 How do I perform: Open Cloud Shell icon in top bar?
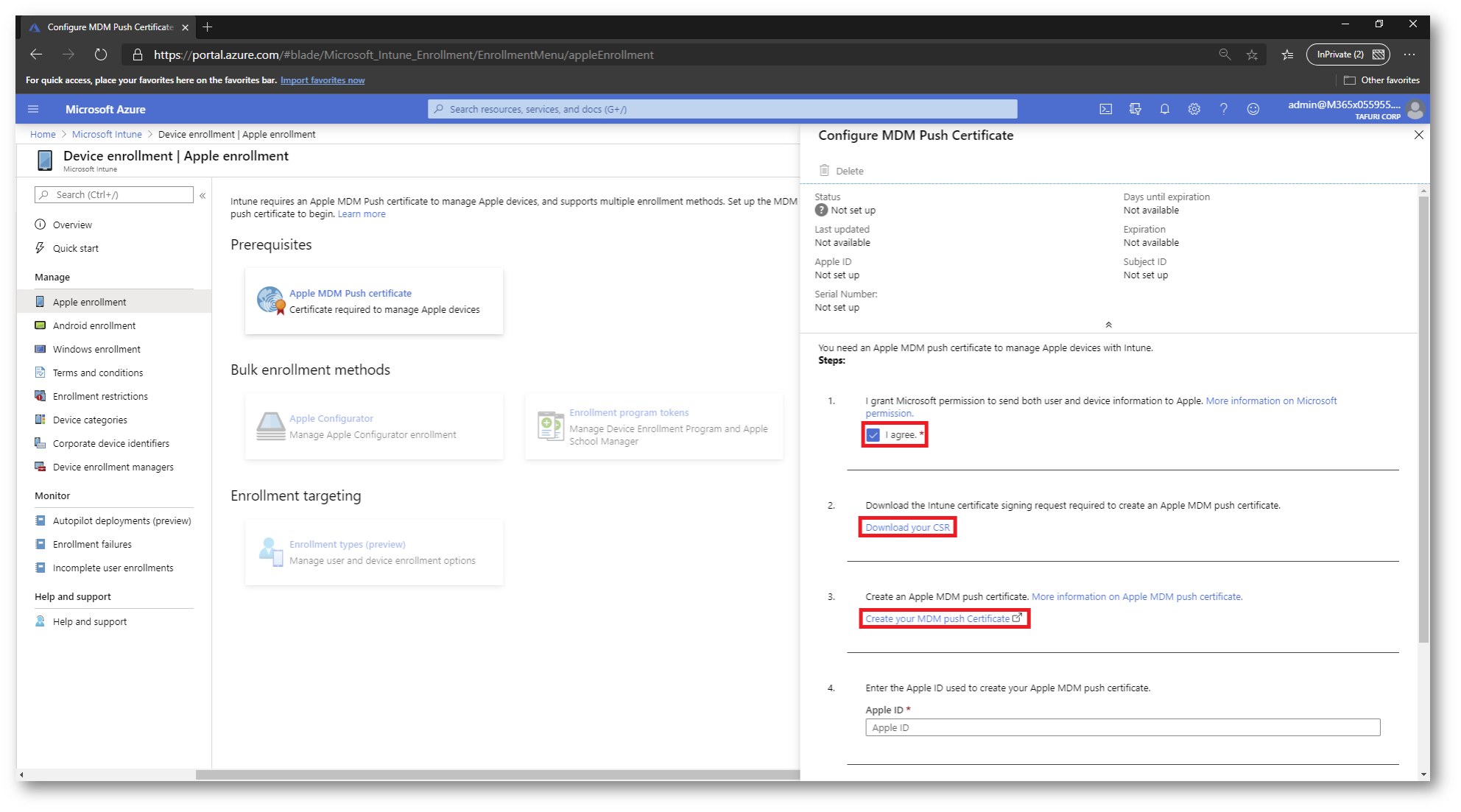tap(1105, 109)
